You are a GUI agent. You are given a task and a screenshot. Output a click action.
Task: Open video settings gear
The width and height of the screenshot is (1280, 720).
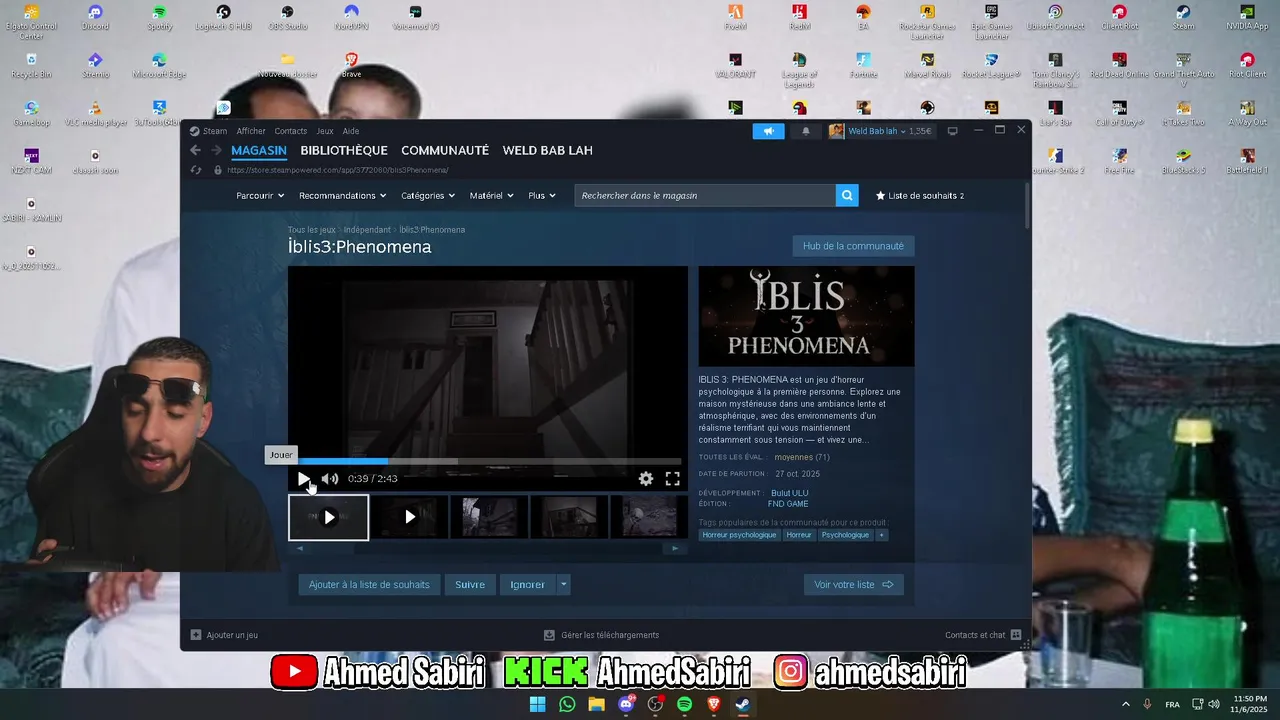[646, 479]
